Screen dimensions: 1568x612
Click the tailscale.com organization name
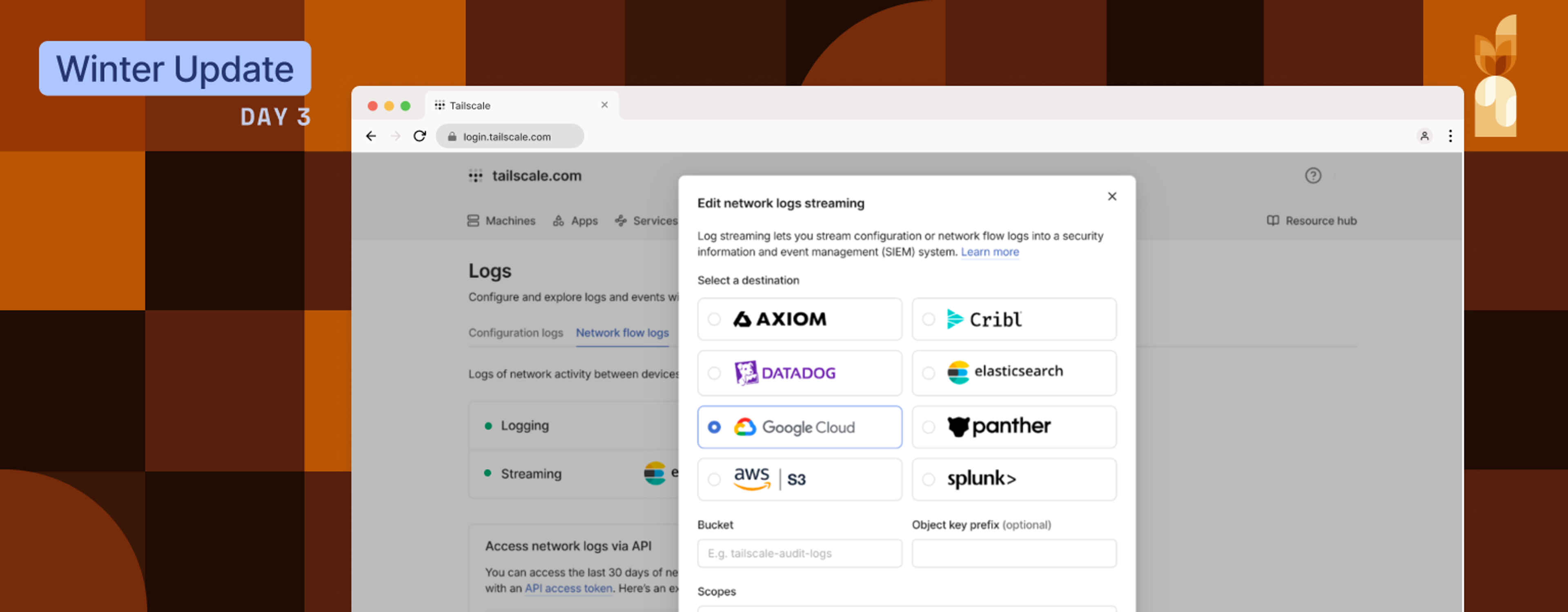537,176
